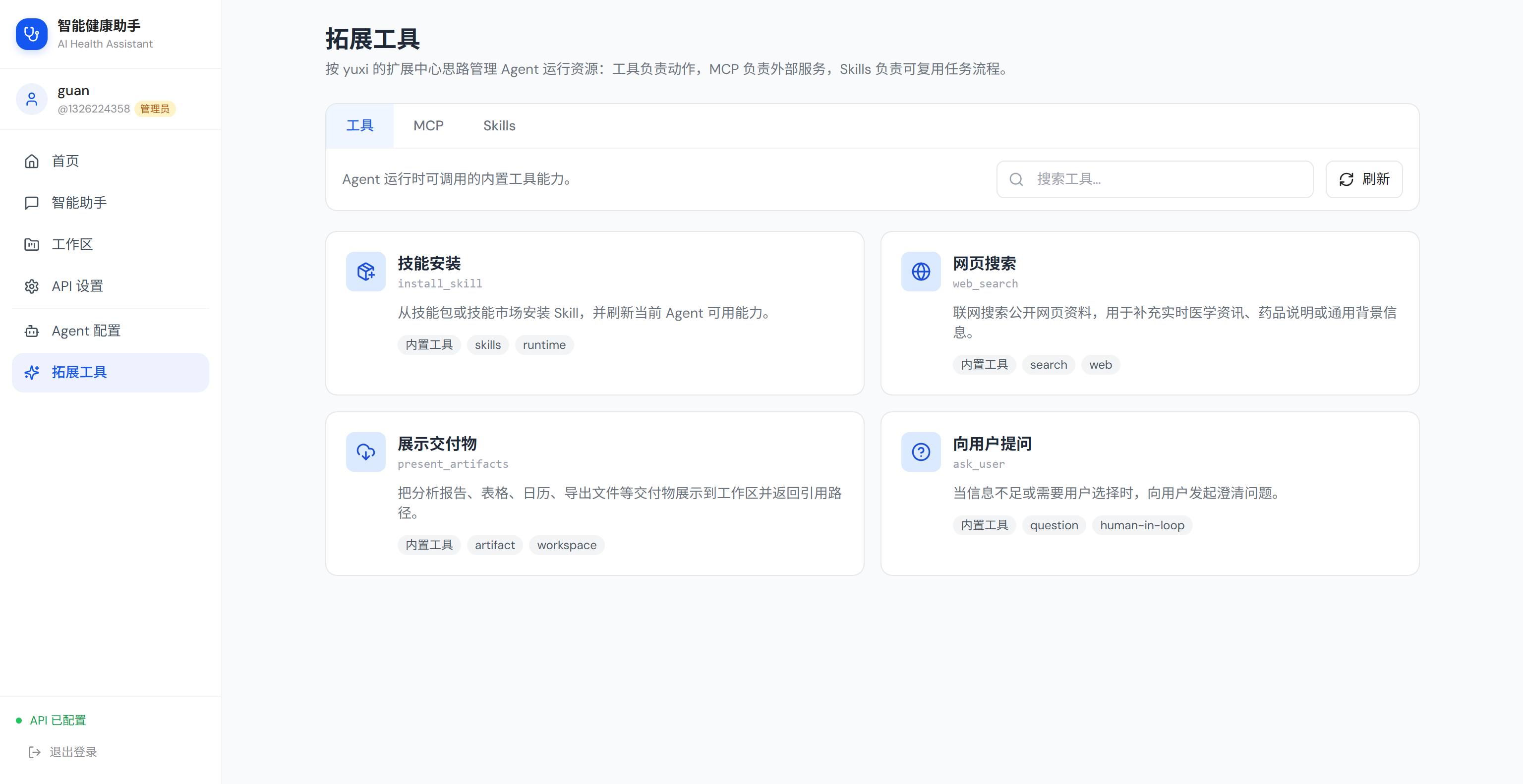1523x784 pixels.
Task: Click the gear icon beside API 设置
Action: (x=31, y=286)
